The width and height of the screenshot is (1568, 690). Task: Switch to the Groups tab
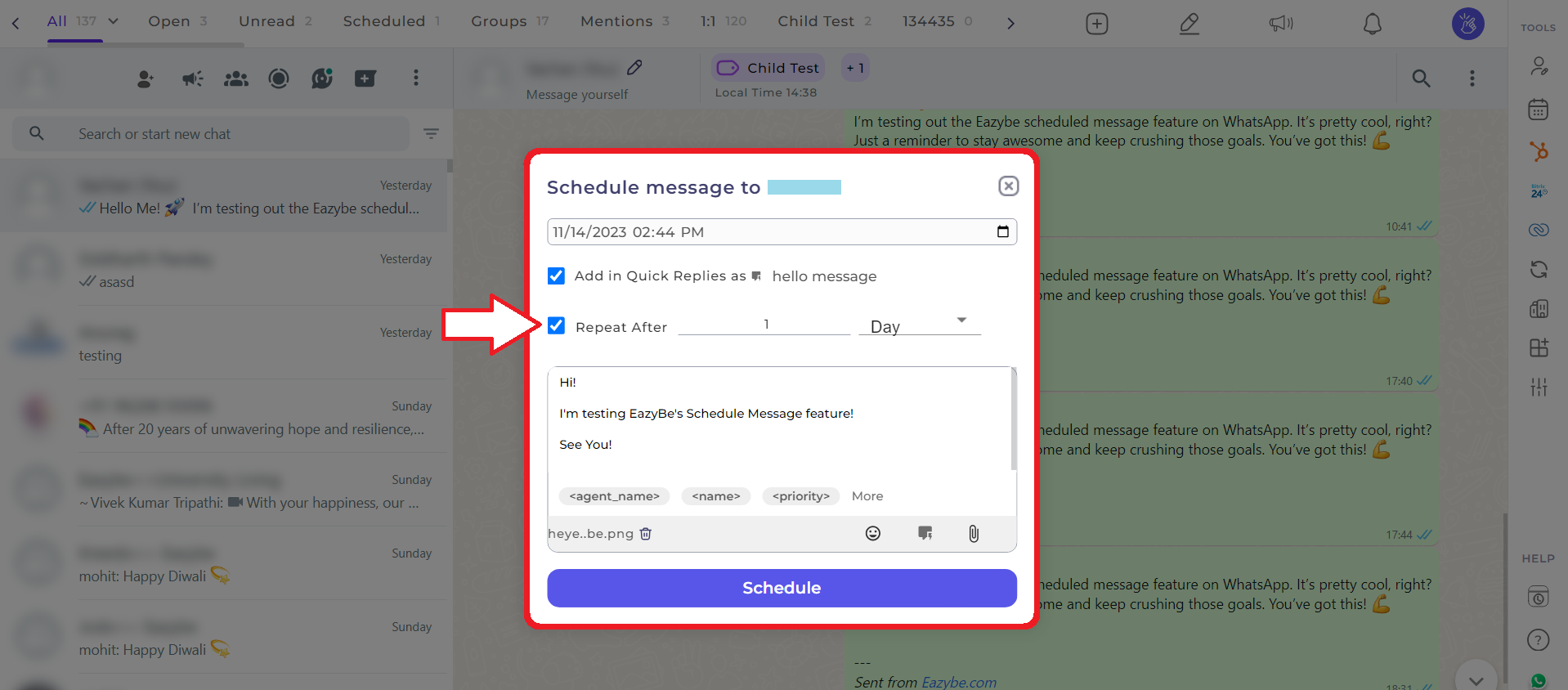[x=509, y=21]
